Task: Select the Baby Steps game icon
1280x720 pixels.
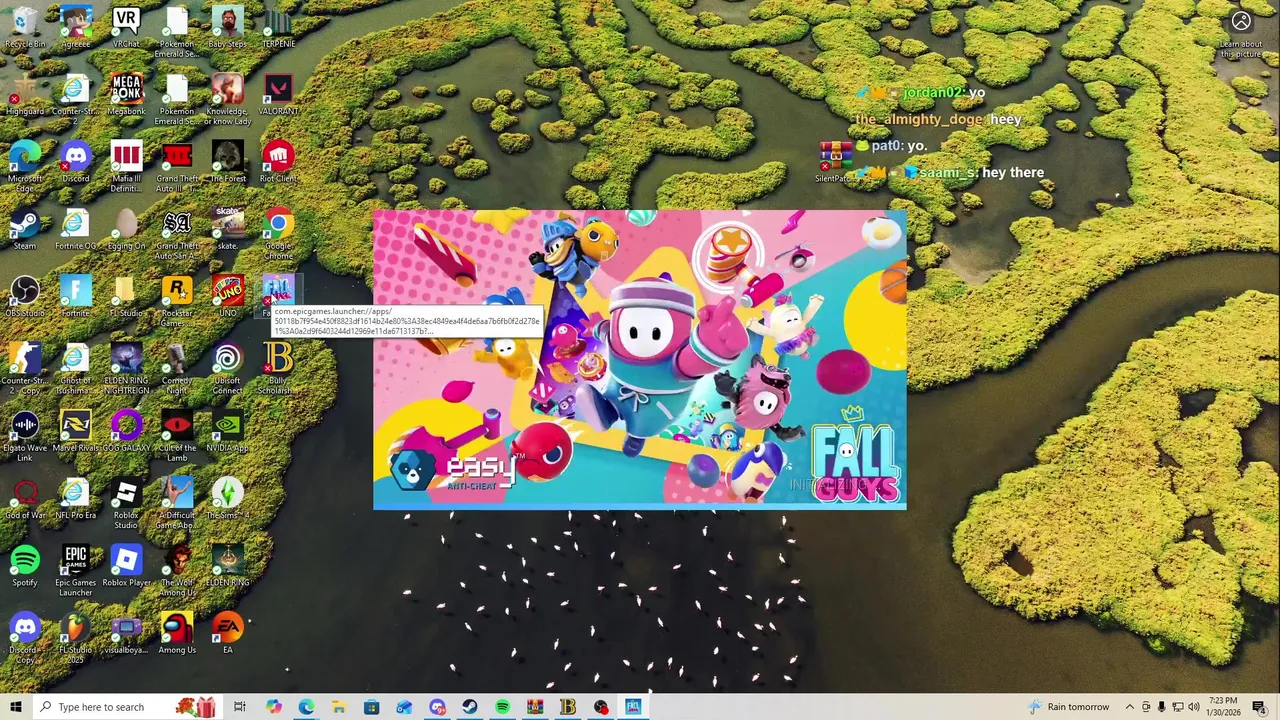Action: (x=227, y=27)
